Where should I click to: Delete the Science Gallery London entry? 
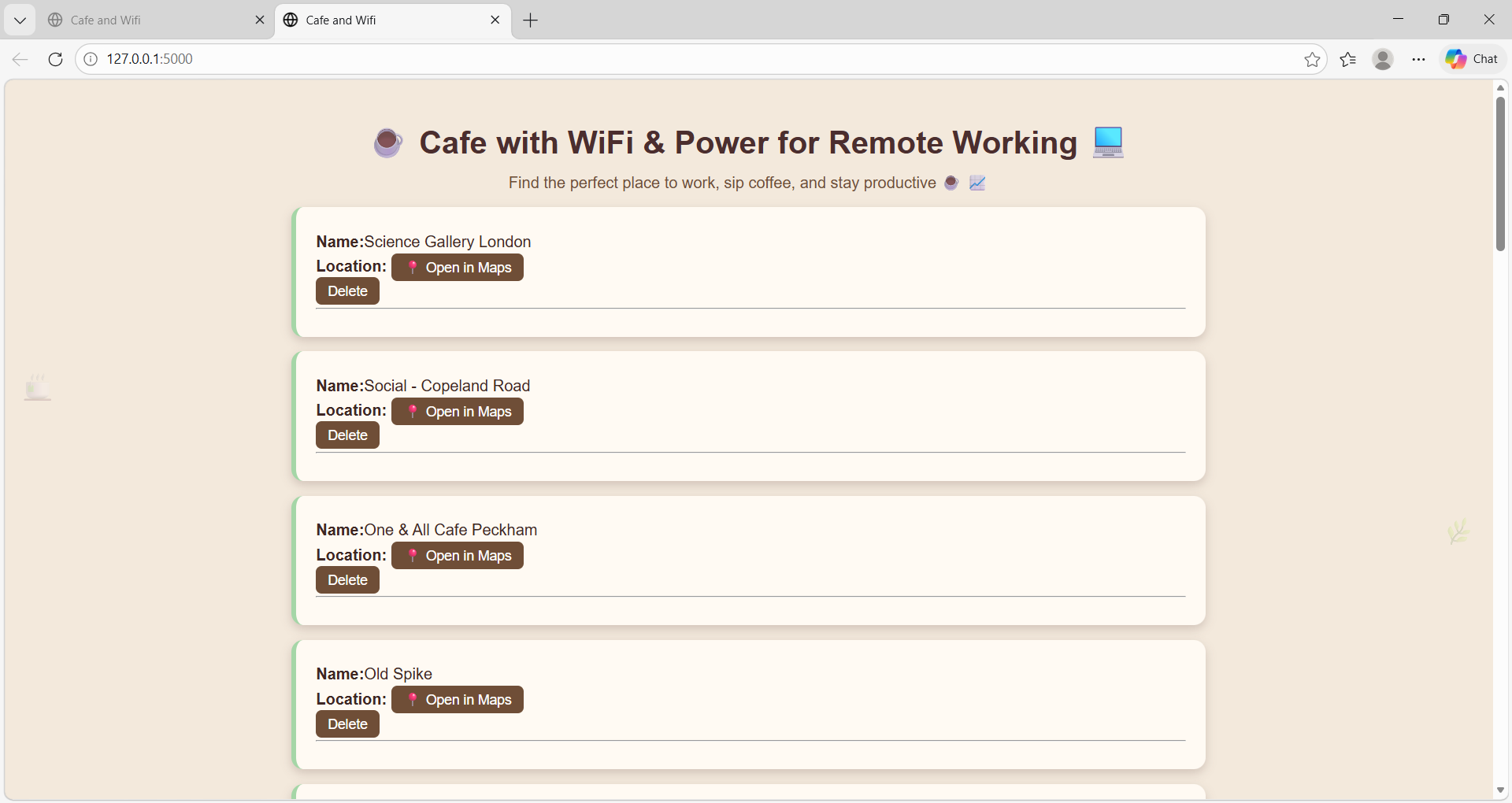(347, 291)
